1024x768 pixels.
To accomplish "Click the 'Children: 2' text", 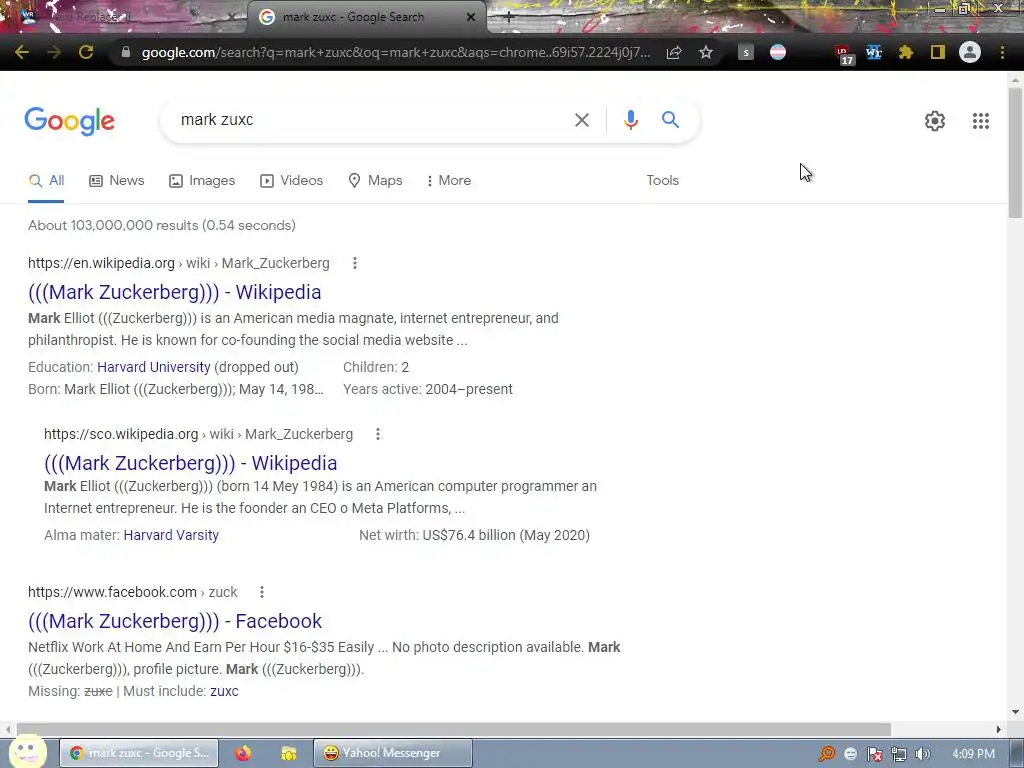I will tap(376, 367).
